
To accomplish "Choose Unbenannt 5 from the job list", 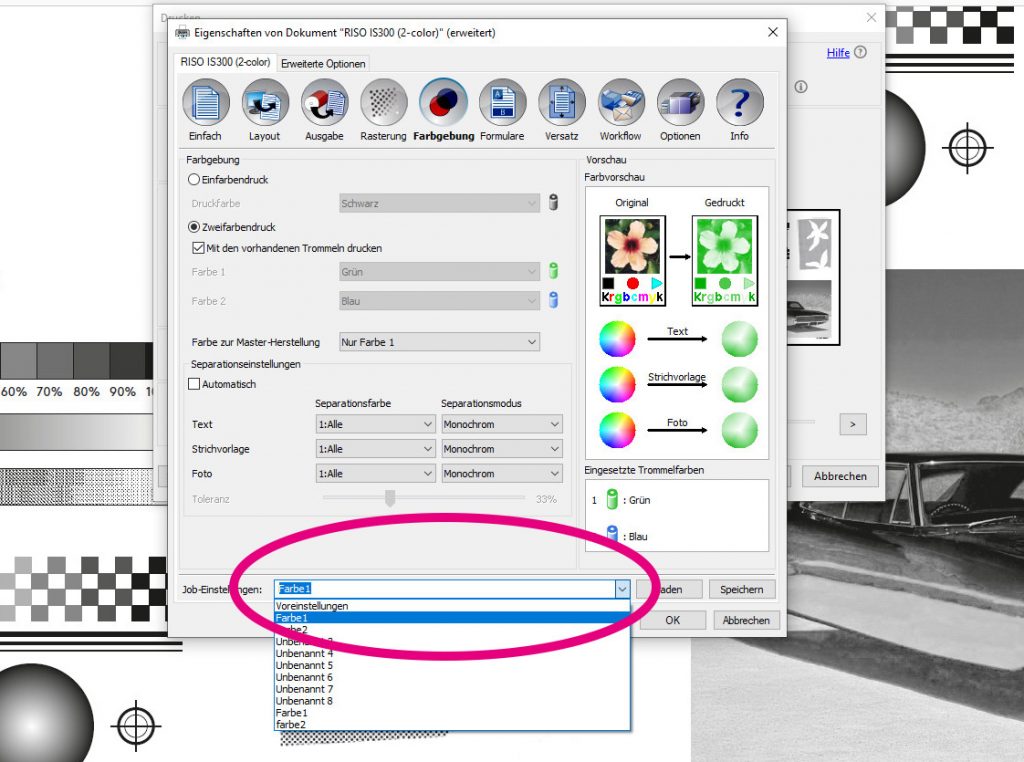I will 452,665.
